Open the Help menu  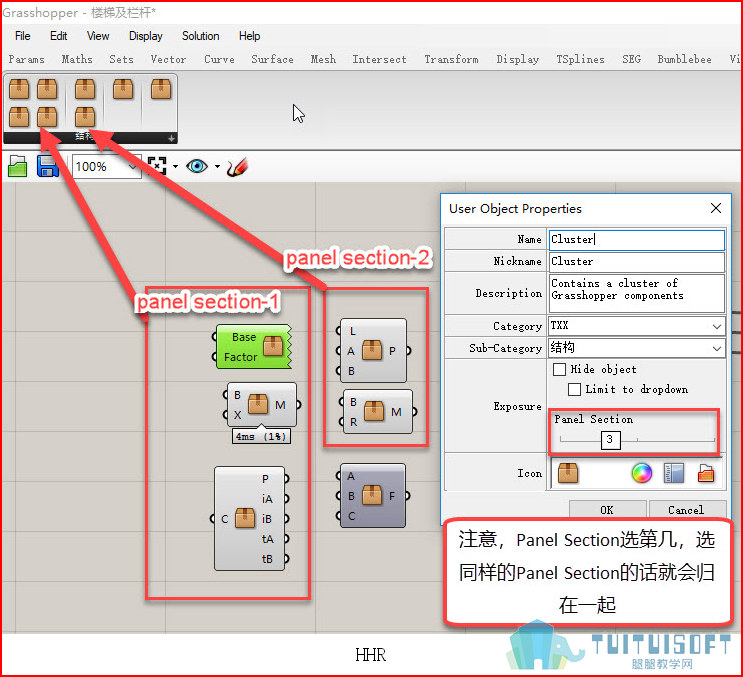(249, 36)
